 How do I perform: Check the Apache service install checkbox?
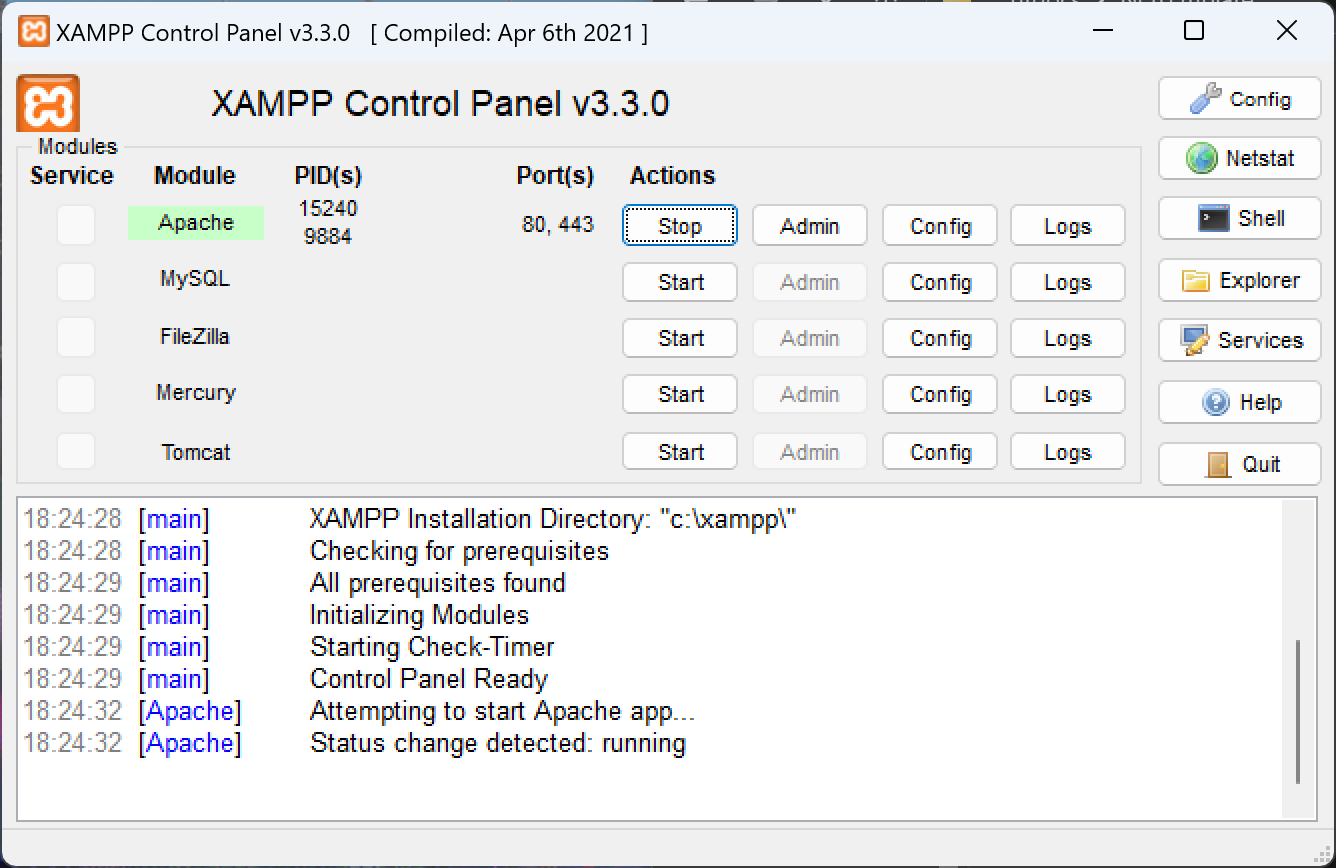(x=75, y=225)
